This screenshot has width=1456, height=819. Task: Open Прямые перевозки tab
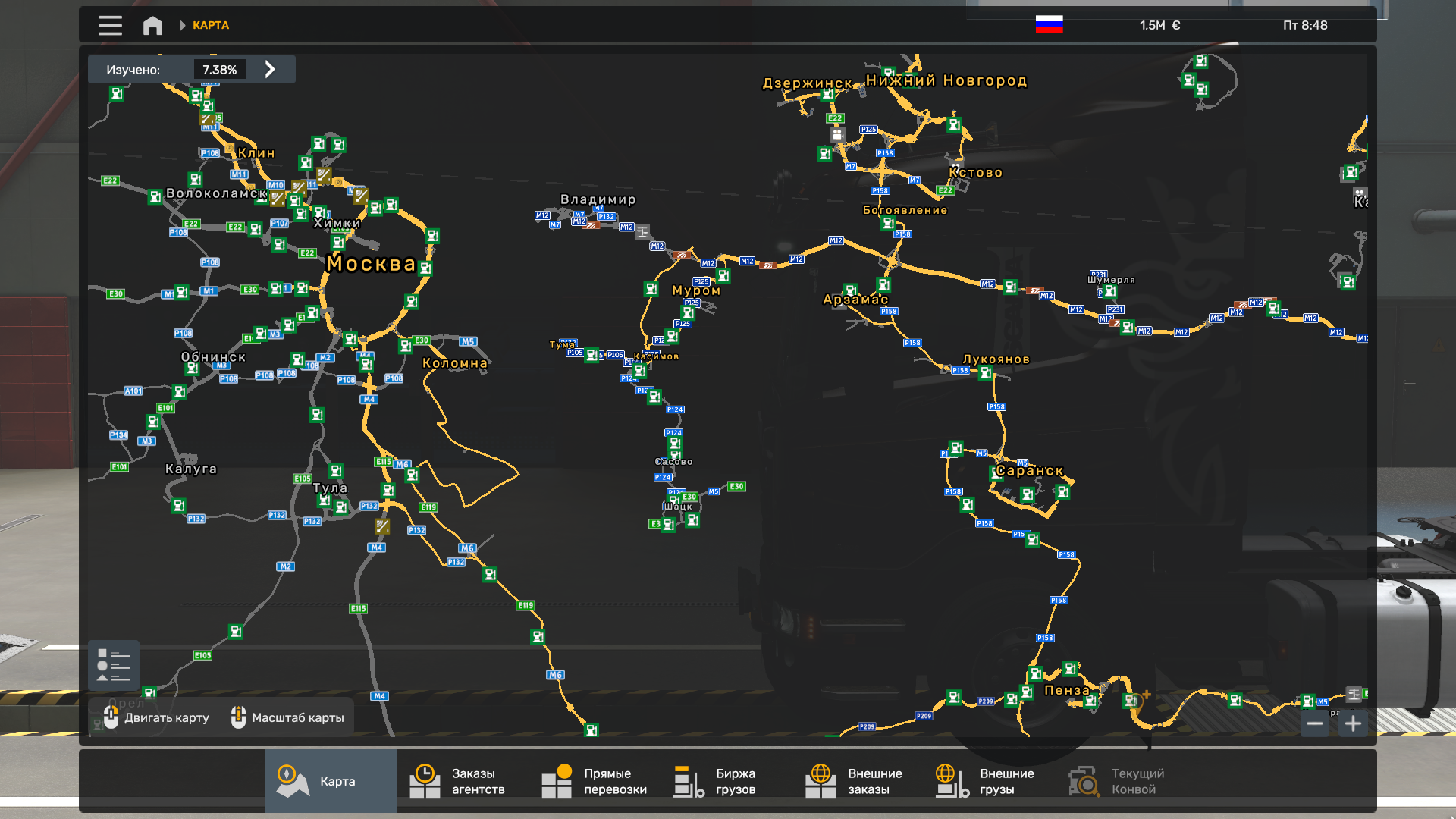tap(595, 781)
